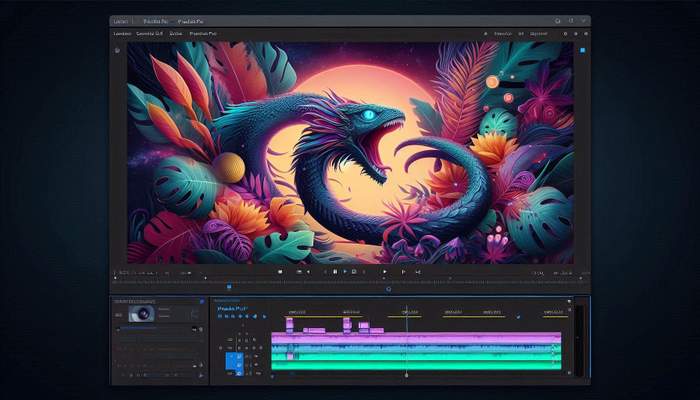Screen dimensions: 700x400
Task: Click the small blue icon at top right of project panel
Action: [202, 300]
